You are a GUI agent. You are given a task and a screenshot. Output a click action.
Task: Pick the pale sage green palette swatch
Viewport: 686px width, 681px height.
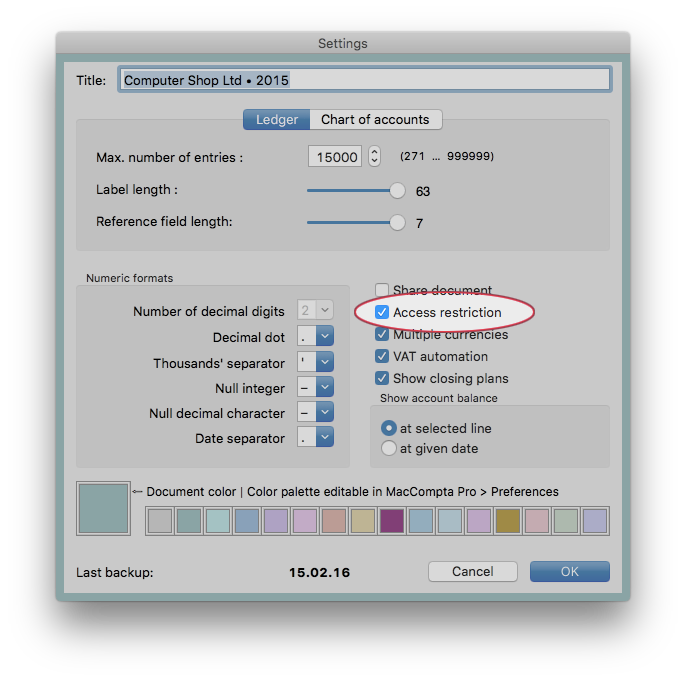point(566,521)
